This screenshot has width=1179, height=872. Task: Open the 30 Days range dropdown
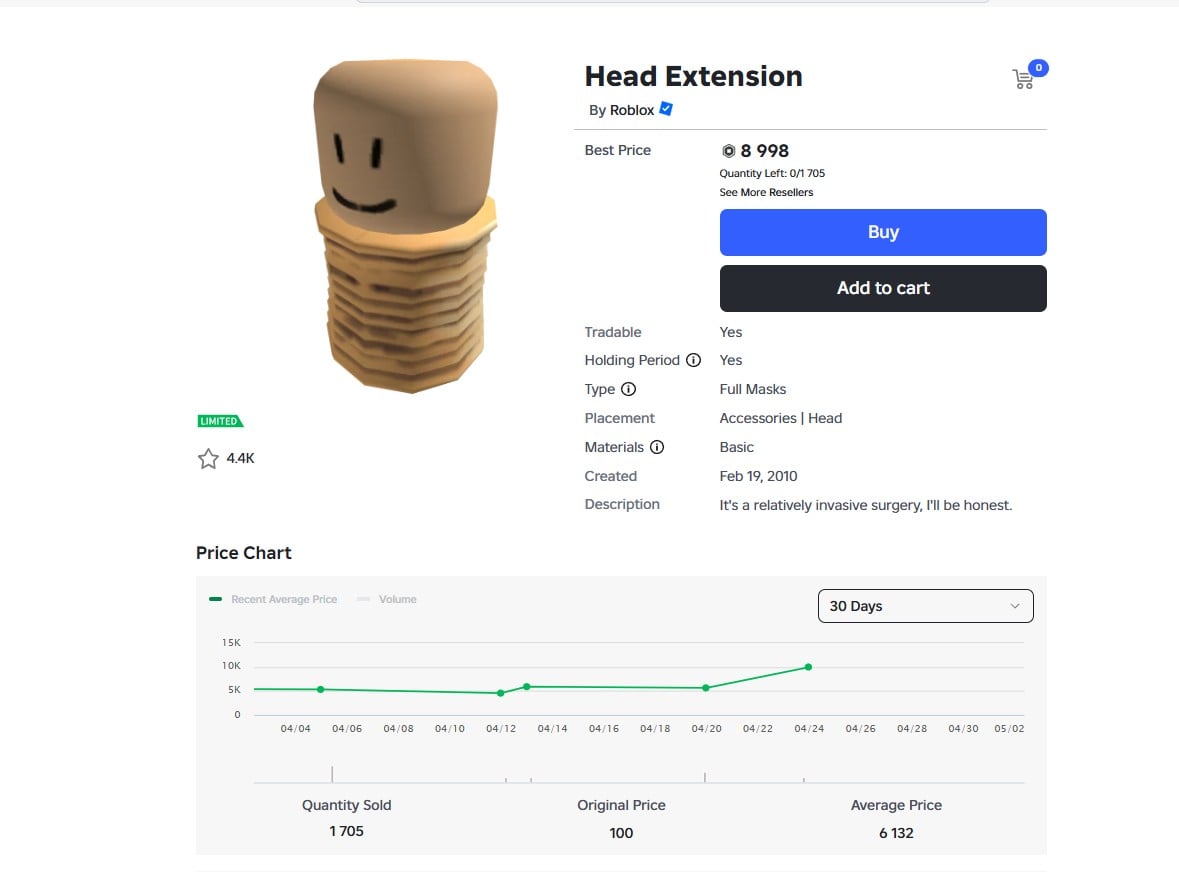[926, 606]
